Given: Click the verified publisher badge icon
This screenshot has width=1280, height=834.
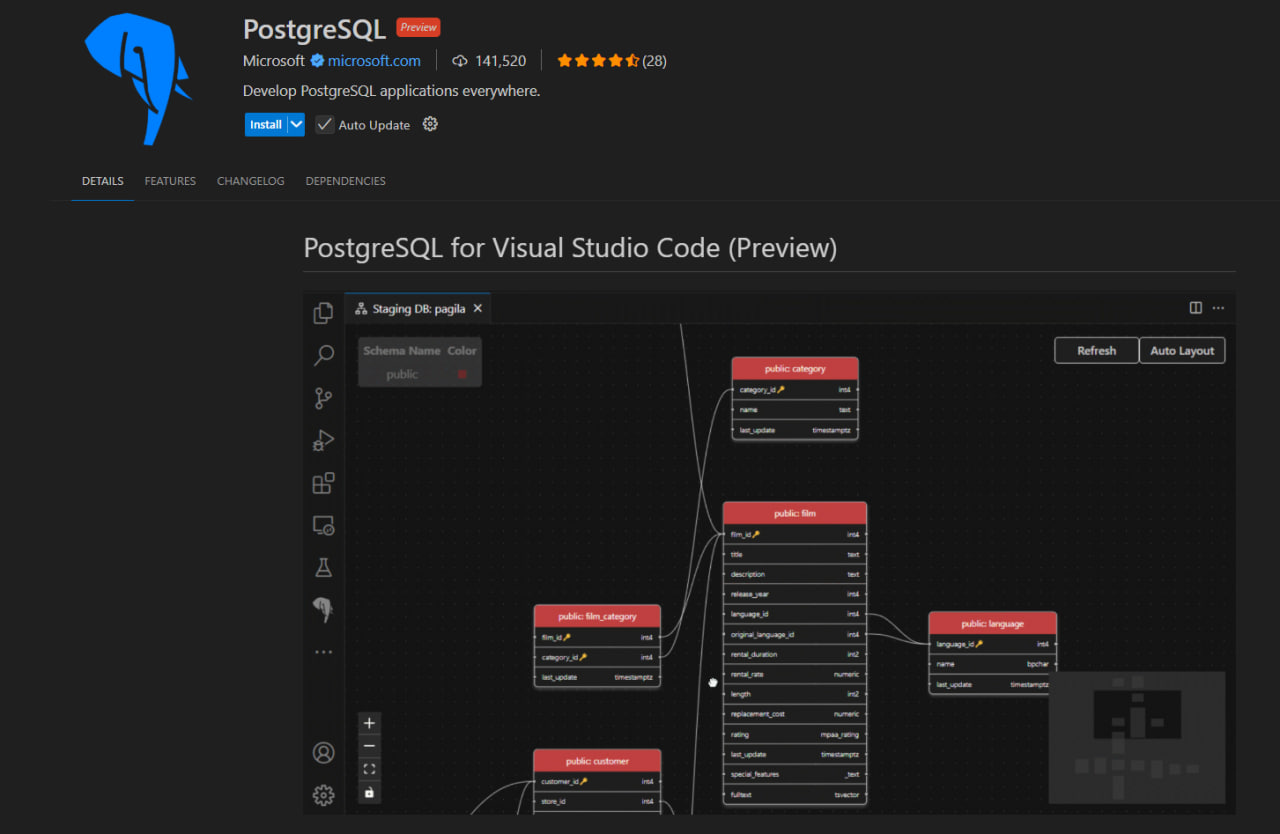Looking at the screenshot, I should [317, 61].
